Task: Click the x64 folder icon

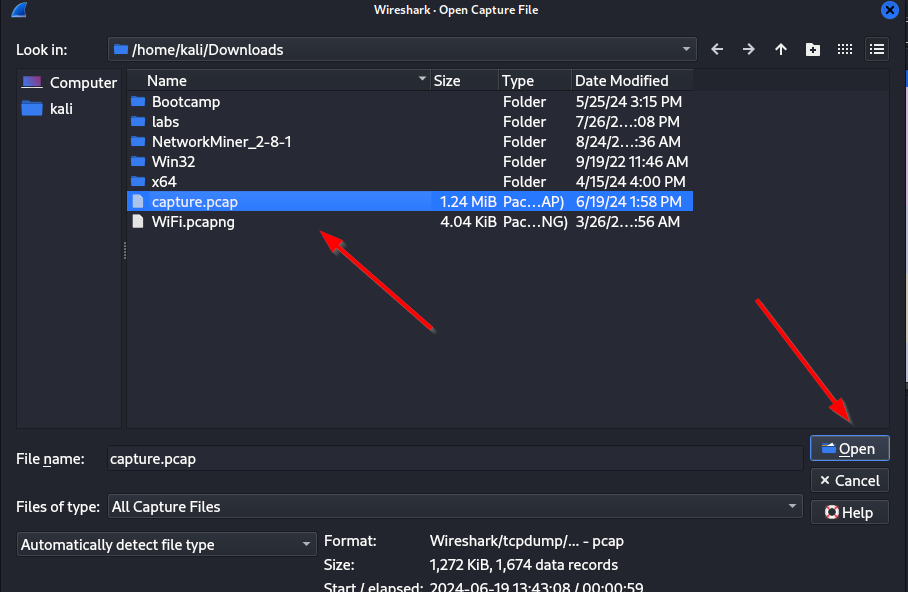Action: (x=138, y=182)
